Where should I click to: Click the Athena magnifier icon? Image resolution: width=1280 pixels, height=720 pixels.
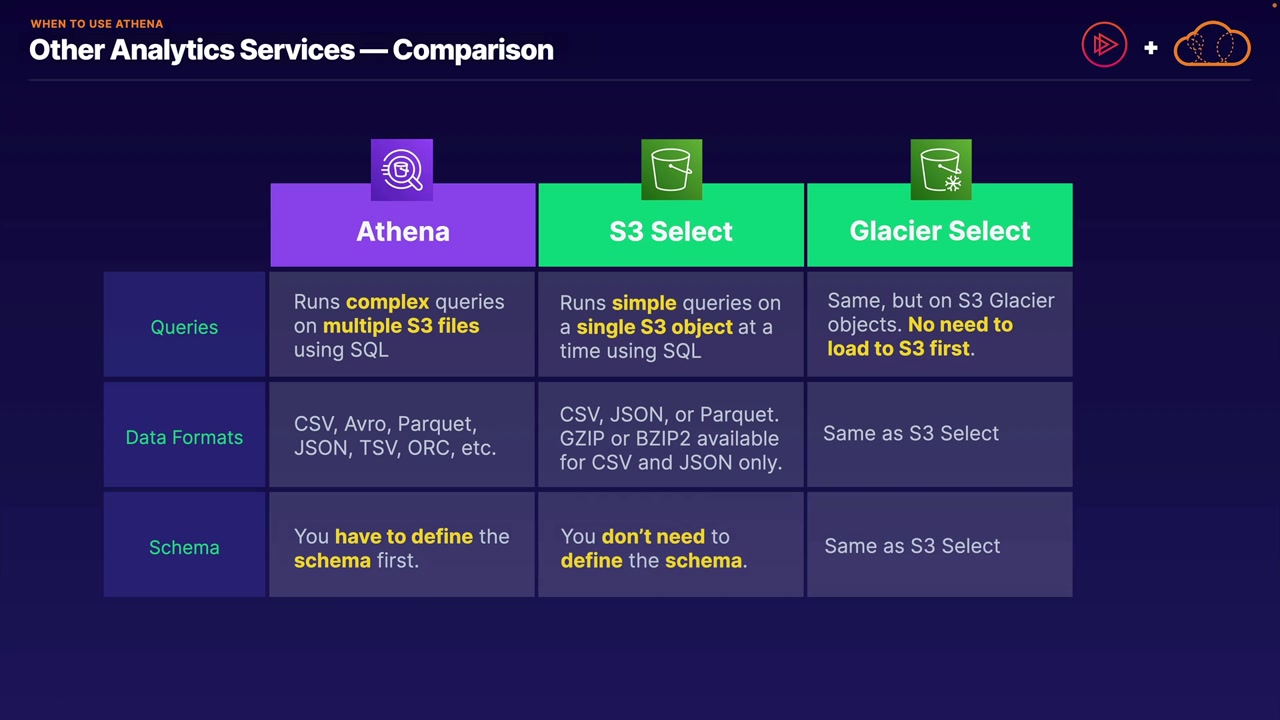[x=402, y=170]
